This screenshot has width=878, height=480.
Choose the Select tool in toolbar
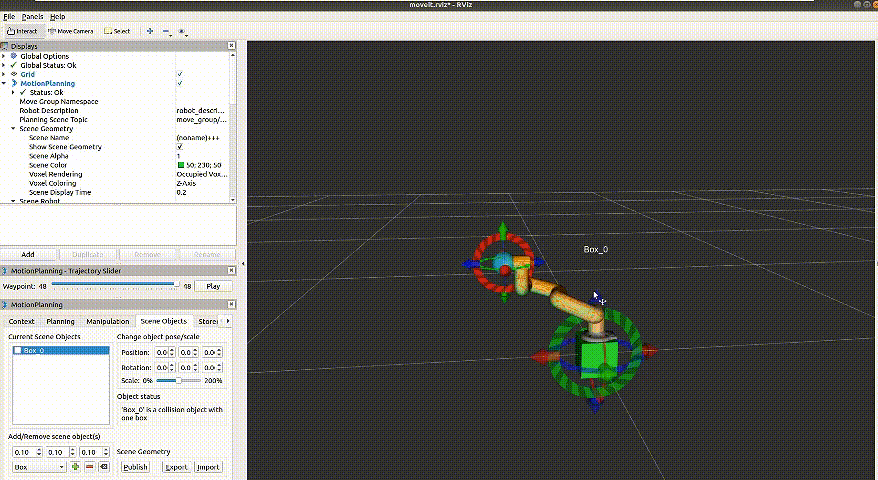coord(117,31)
